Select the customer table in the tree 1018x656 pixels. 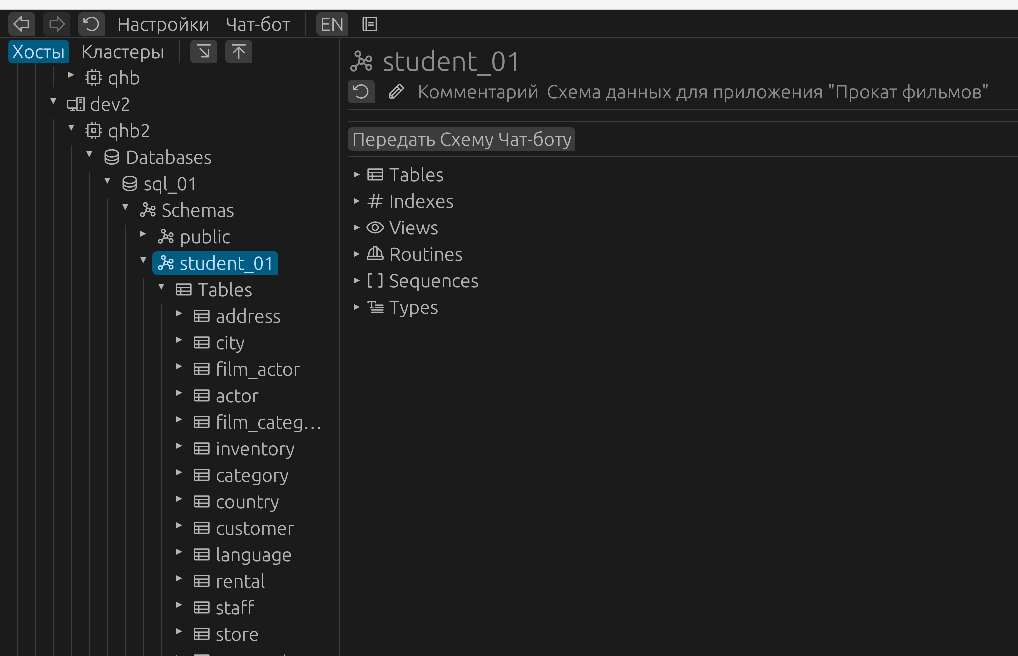pyautogui.click(x=254, y=529)
